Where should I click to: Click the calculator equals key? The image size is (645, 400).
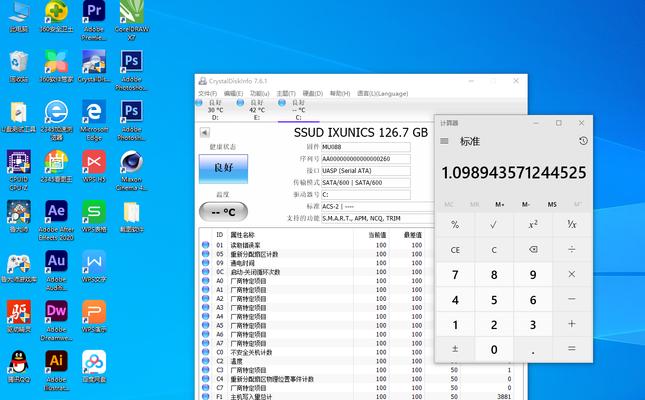(572, 349)
